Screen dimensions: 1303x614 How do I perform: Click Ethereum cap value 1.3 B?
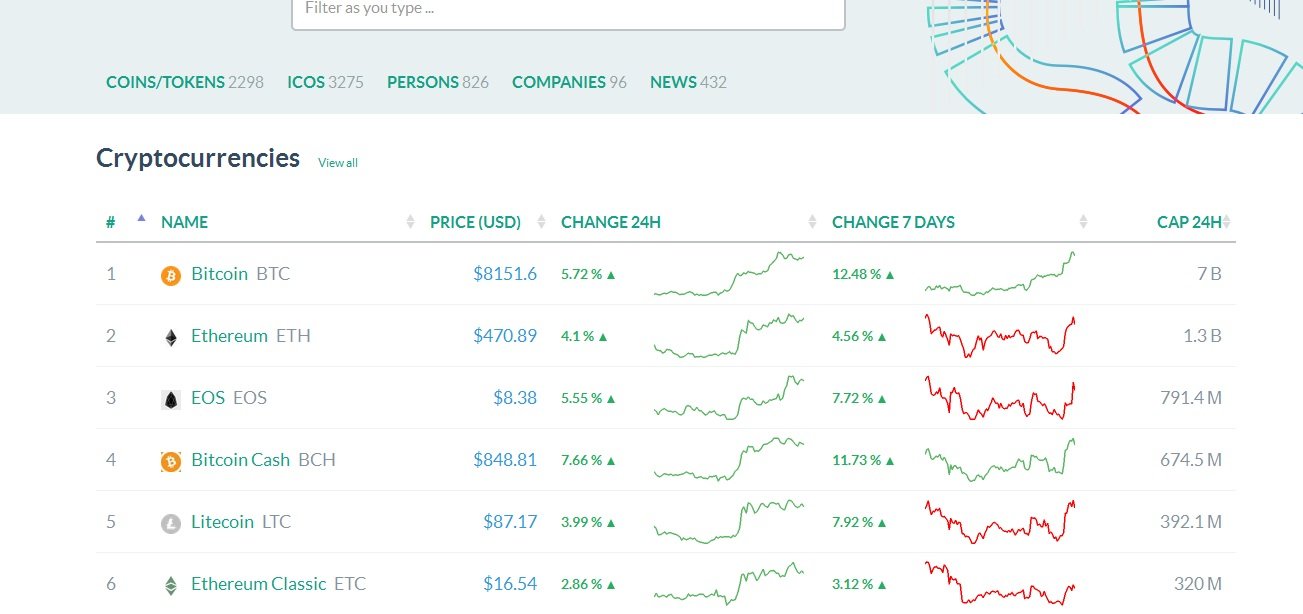click(x=1202, y=335)
